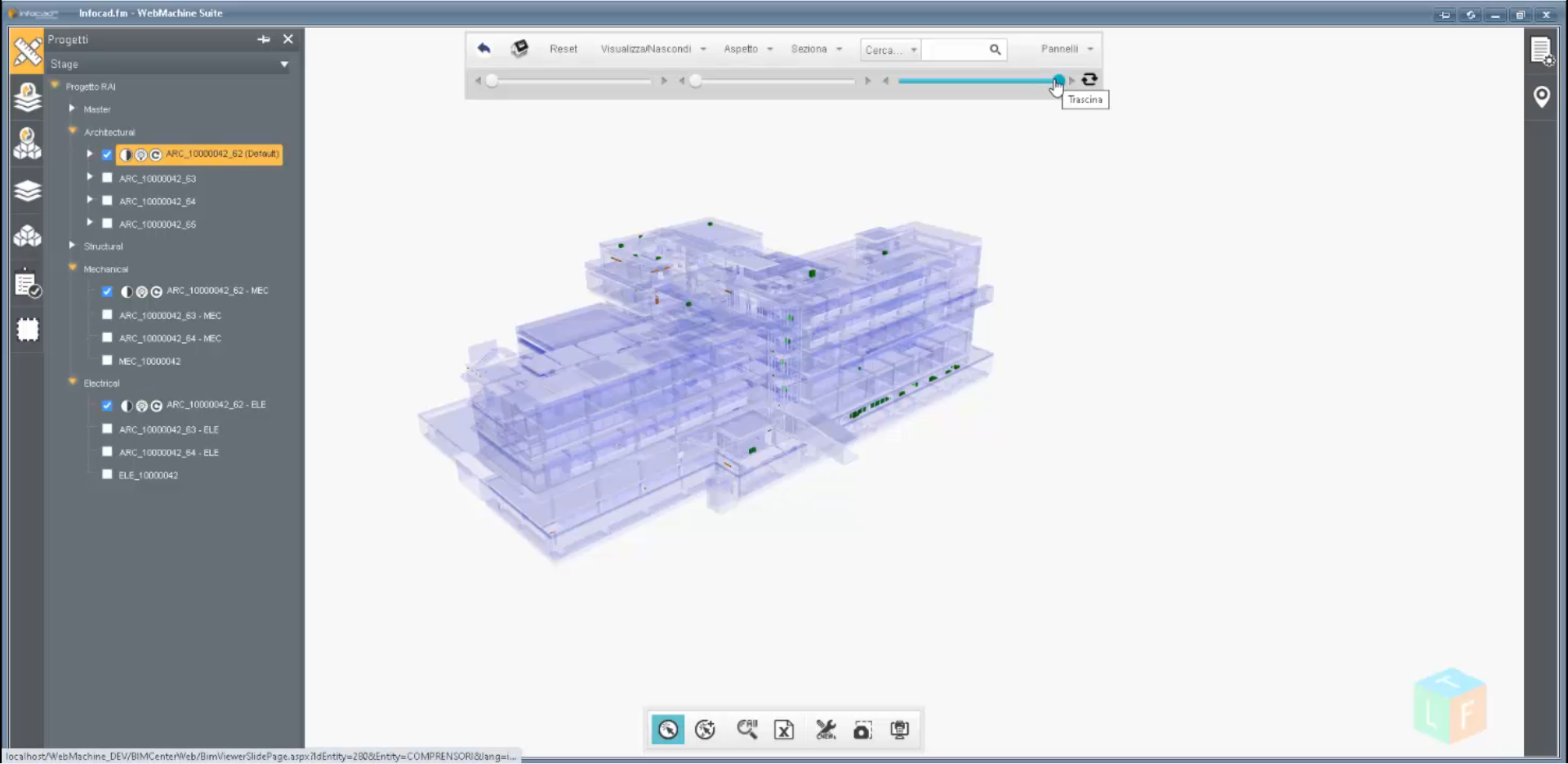This screenshot has width=1568, height=764.
Task: Activate the multi-select tool in bottom toolbar
Action: coord(705,730)
